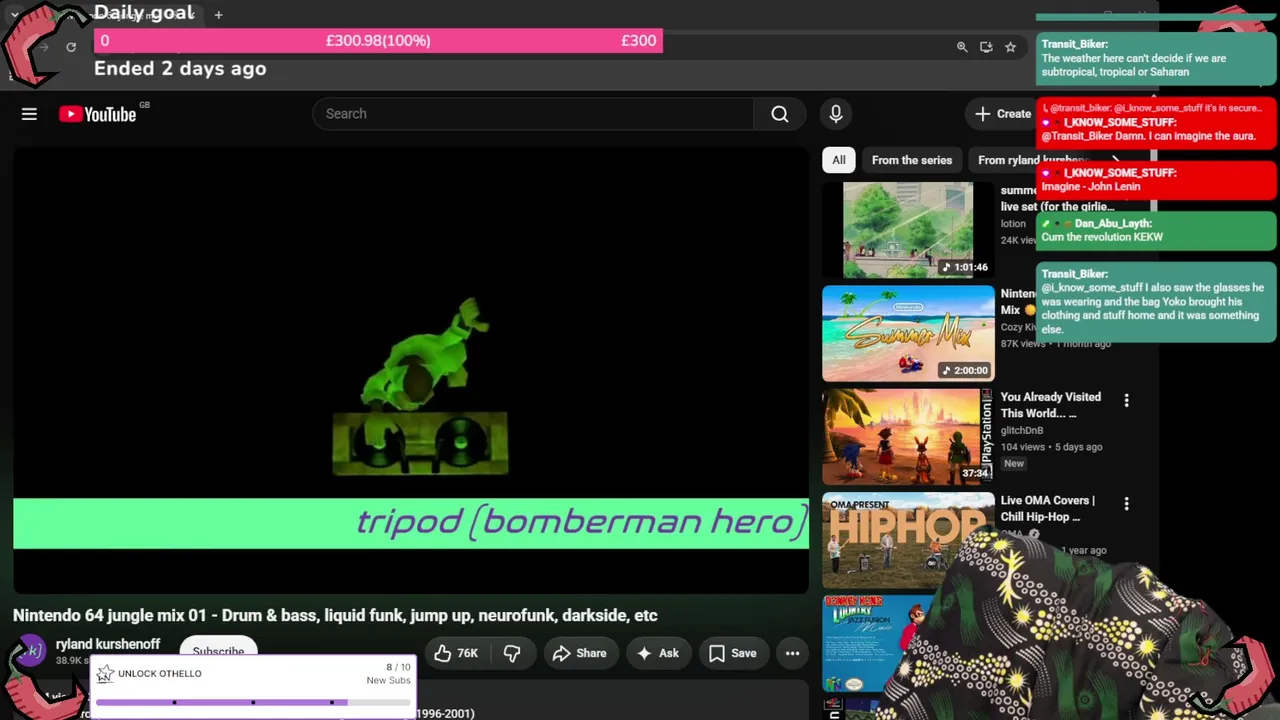
Task: Open the OMA Present Hip-Hop thumbnail
Action: 908,540
